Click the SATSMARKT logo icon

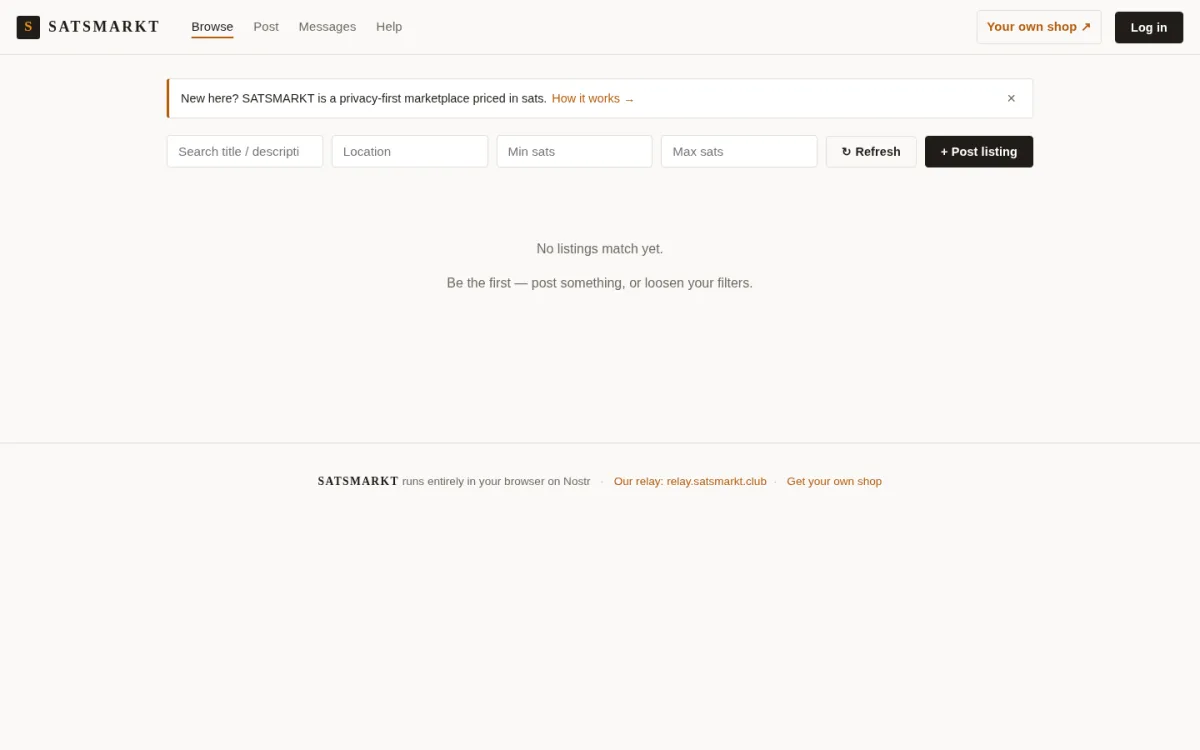(x=28, y=27)
